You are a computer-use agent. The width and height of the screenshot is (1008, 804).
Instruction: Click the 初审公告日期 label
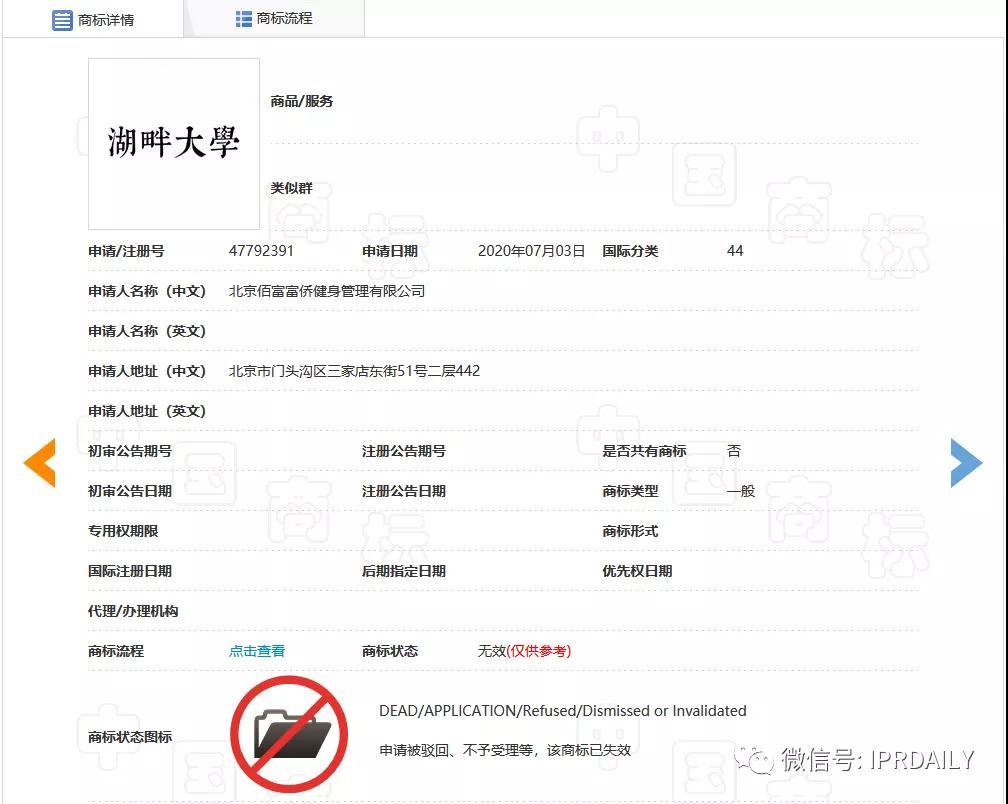(x=130, y=491)
